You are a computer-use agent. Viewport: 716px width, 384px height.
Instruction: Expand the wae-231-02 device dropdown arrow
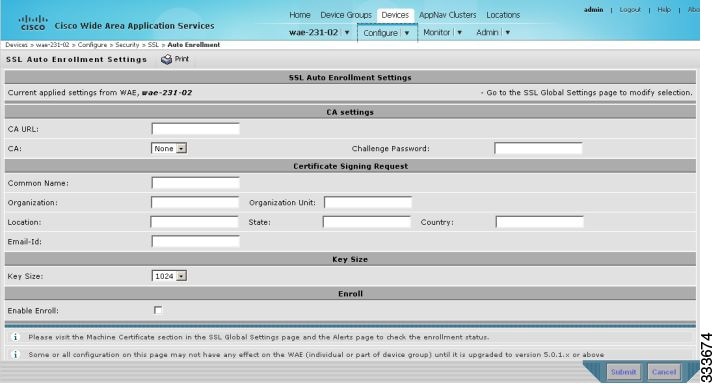[347, 32]
